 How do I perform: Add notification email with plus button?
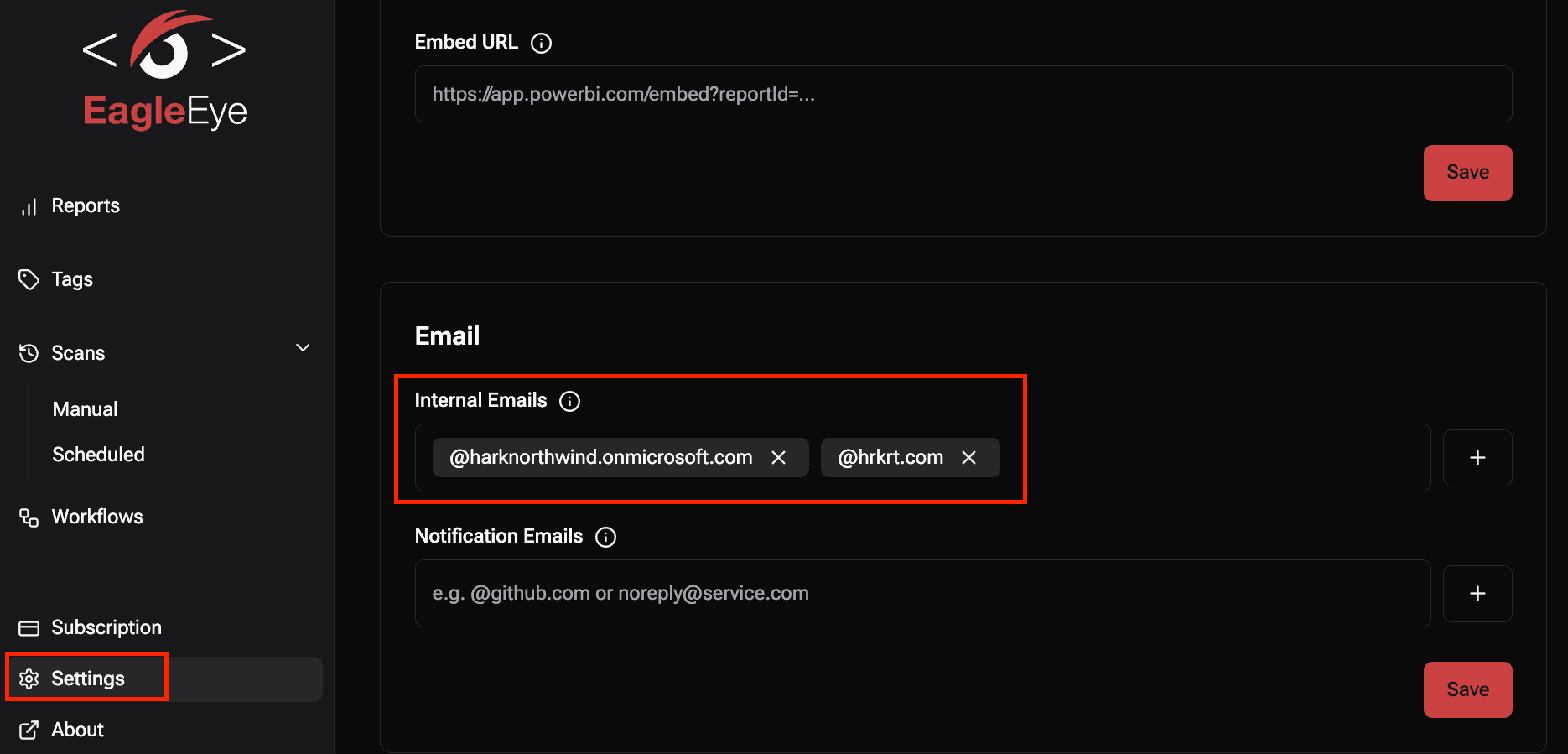(1477, 594)
